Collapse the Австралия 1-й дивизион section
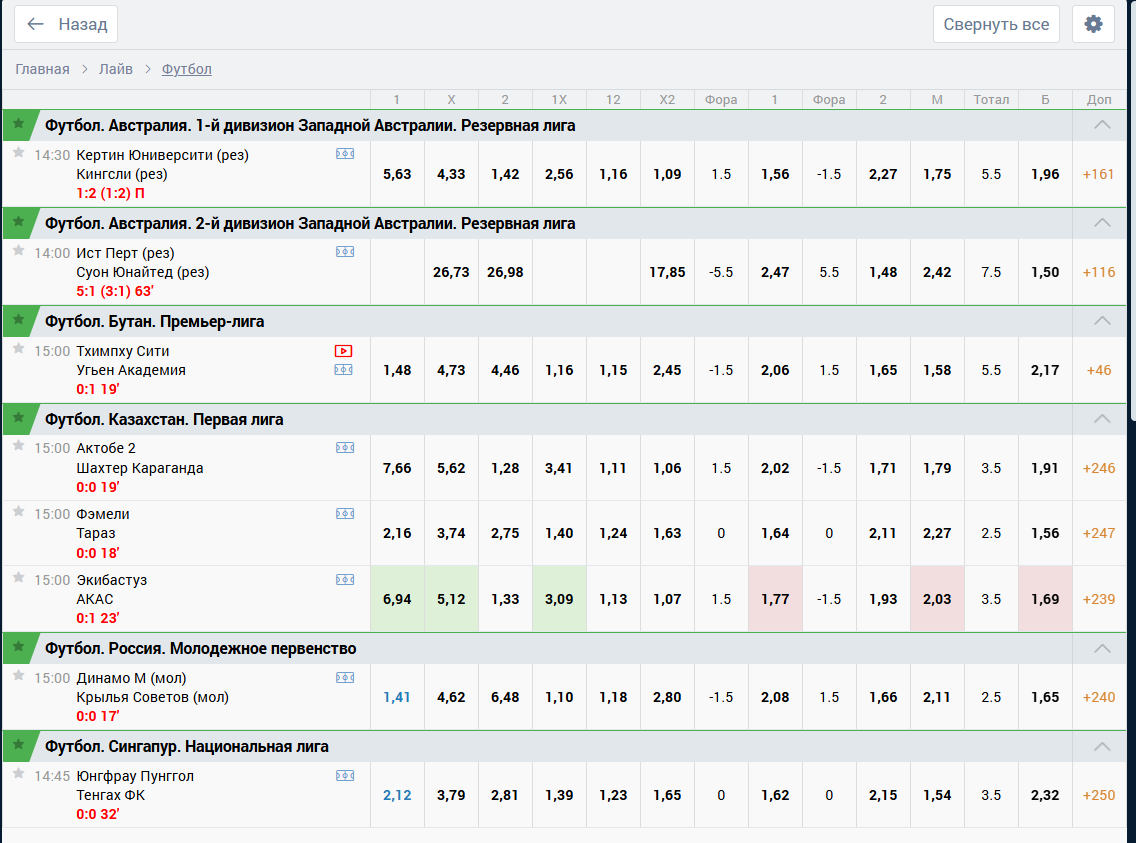Image resolution: width=1136 pixels, height=843 pixels. 1102,125
